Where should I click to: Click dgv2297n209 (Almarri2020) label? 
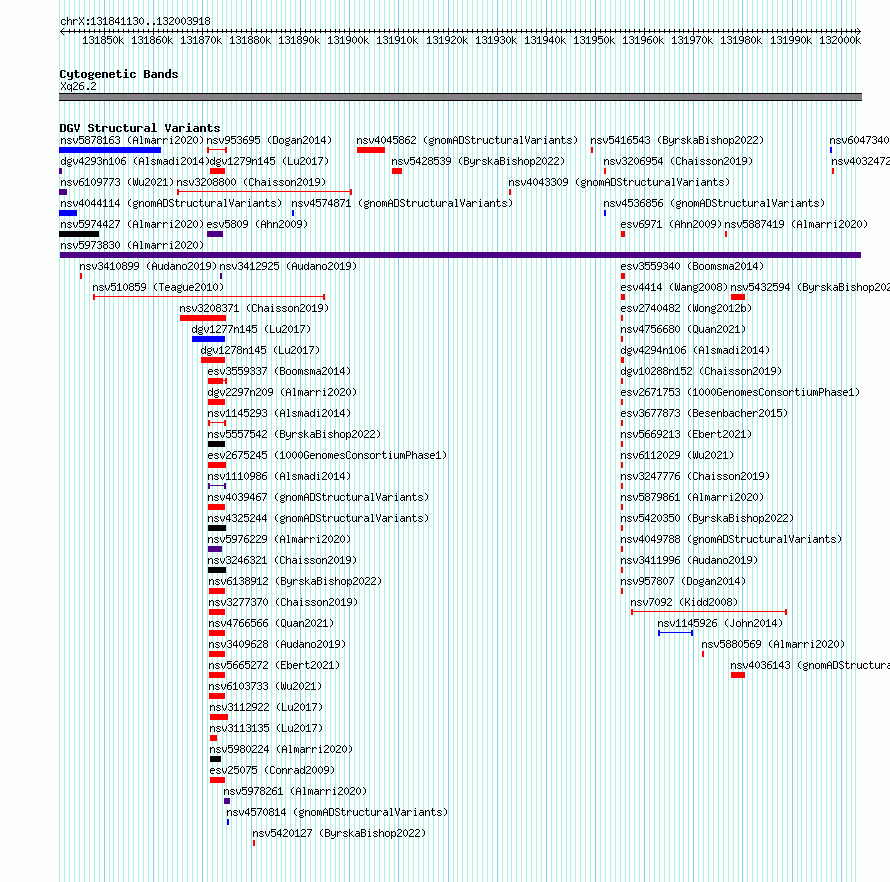[282, 392]
